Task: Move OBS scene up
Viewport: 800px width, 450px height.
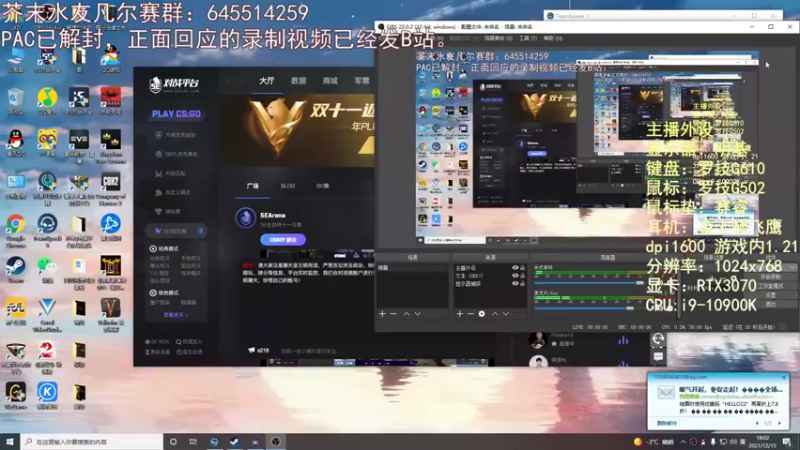Action: tap(407, 314)
